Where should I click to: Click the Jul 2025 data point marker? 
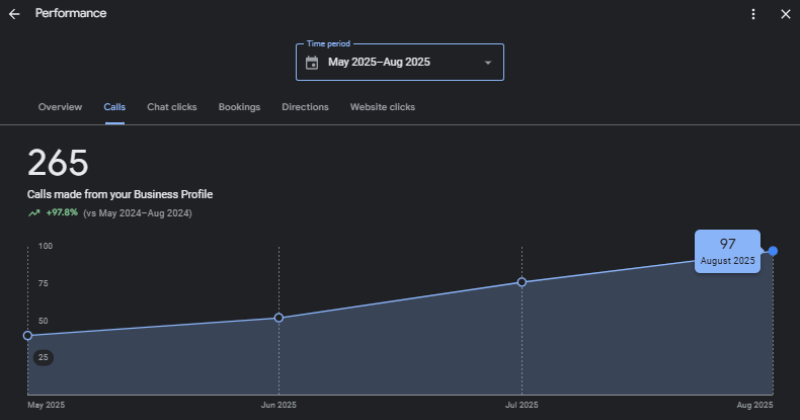pos(522,282)
